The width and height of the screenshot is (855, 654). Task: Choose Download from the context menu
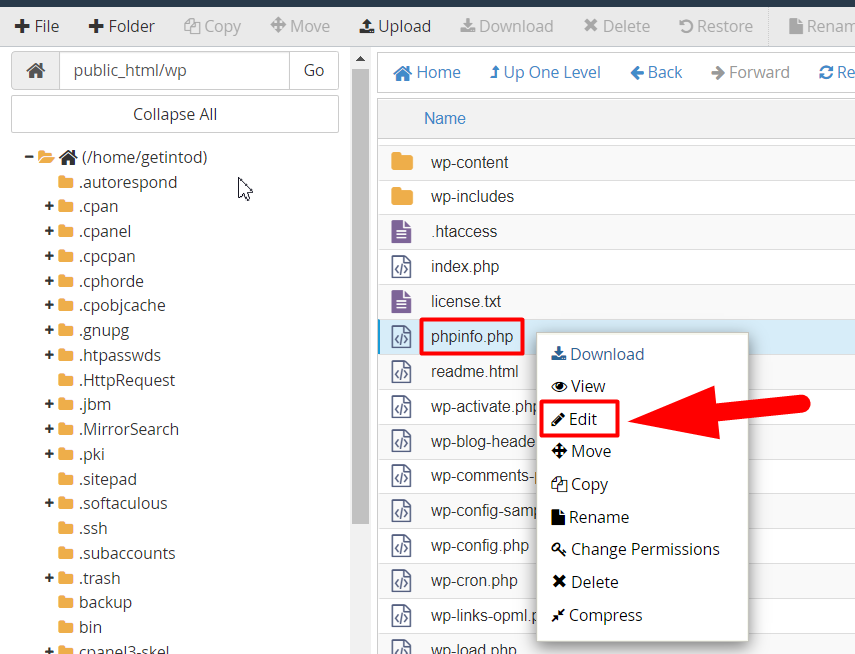point(598,354)
